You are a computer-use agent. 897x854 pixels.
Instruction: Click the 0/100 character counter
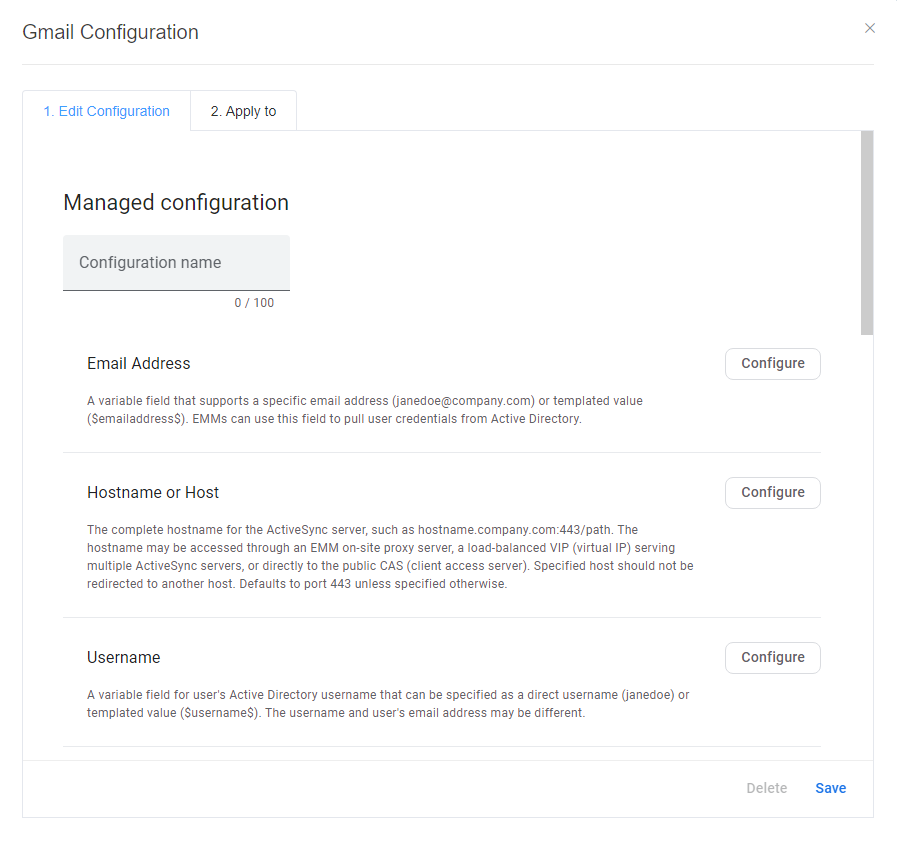[254, 302]
